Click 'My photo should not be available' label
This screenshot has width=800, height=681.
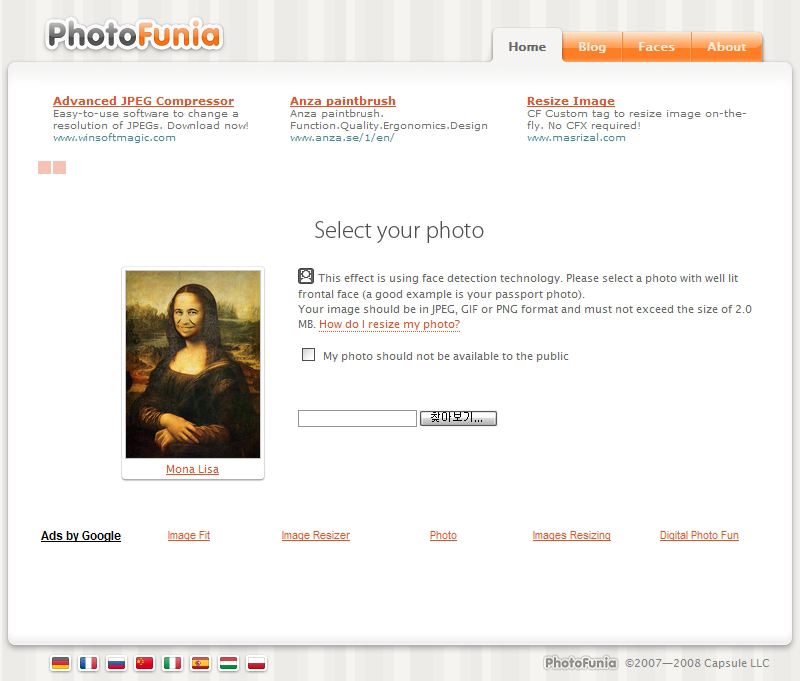445,356
